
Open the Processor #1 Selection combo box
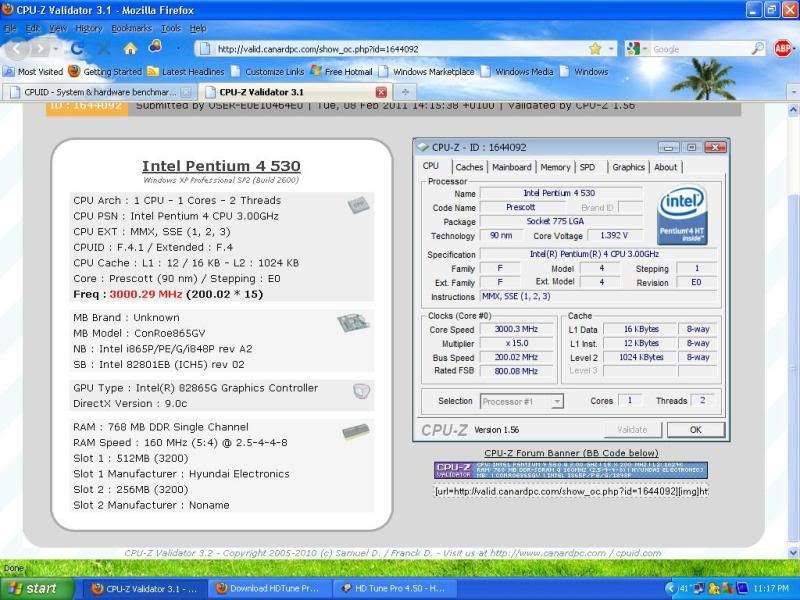[521, 402]
